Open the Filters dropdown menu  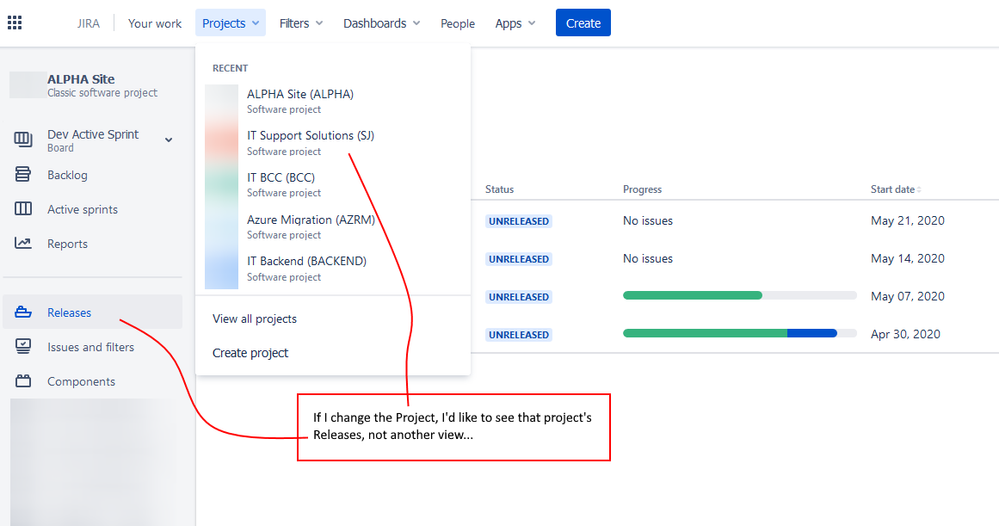301,23
